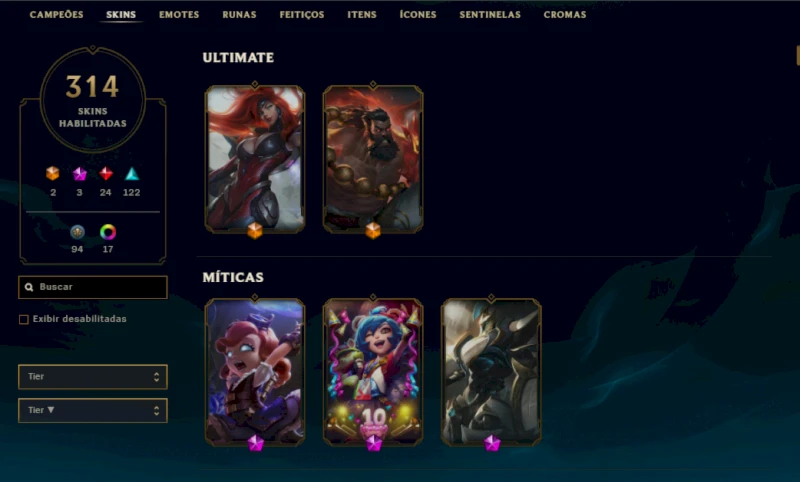
Task: Click the pink gem under the armored Hecarim card
Action: coord(492,443)
